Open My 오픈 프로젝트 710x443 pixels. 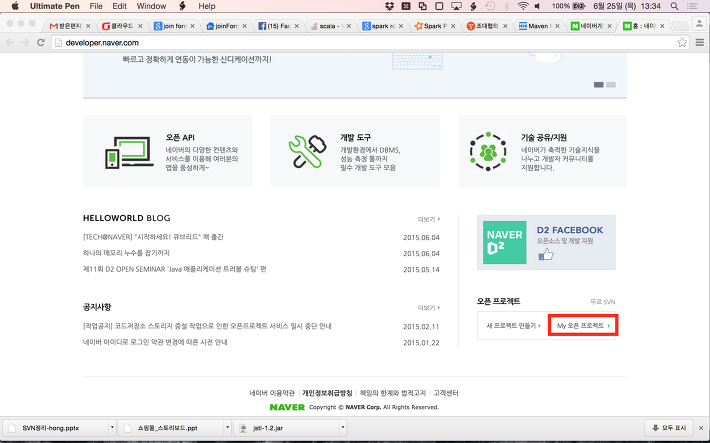583,326
